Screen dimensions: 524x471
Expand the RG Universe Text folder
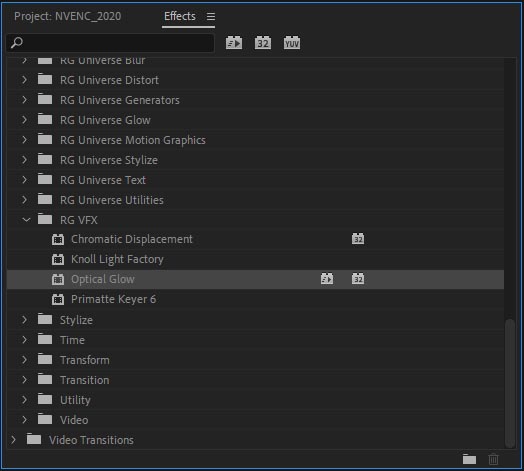click(x=24, y=180)
